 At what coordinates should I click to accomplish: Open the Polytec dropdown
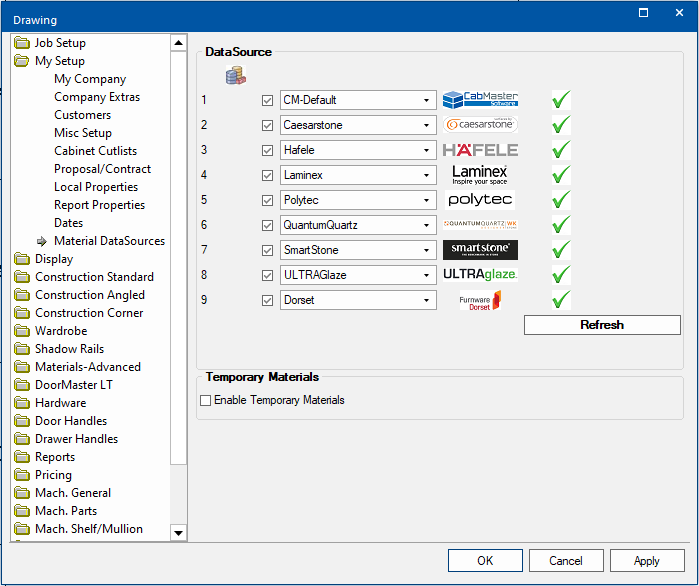427,200
